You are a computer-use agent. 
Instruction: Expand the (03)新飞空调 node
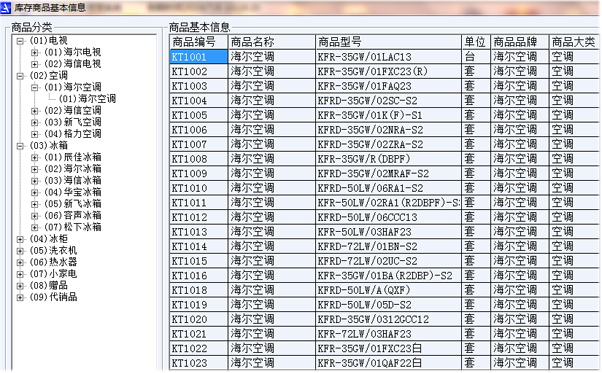(x=35, y=122)
